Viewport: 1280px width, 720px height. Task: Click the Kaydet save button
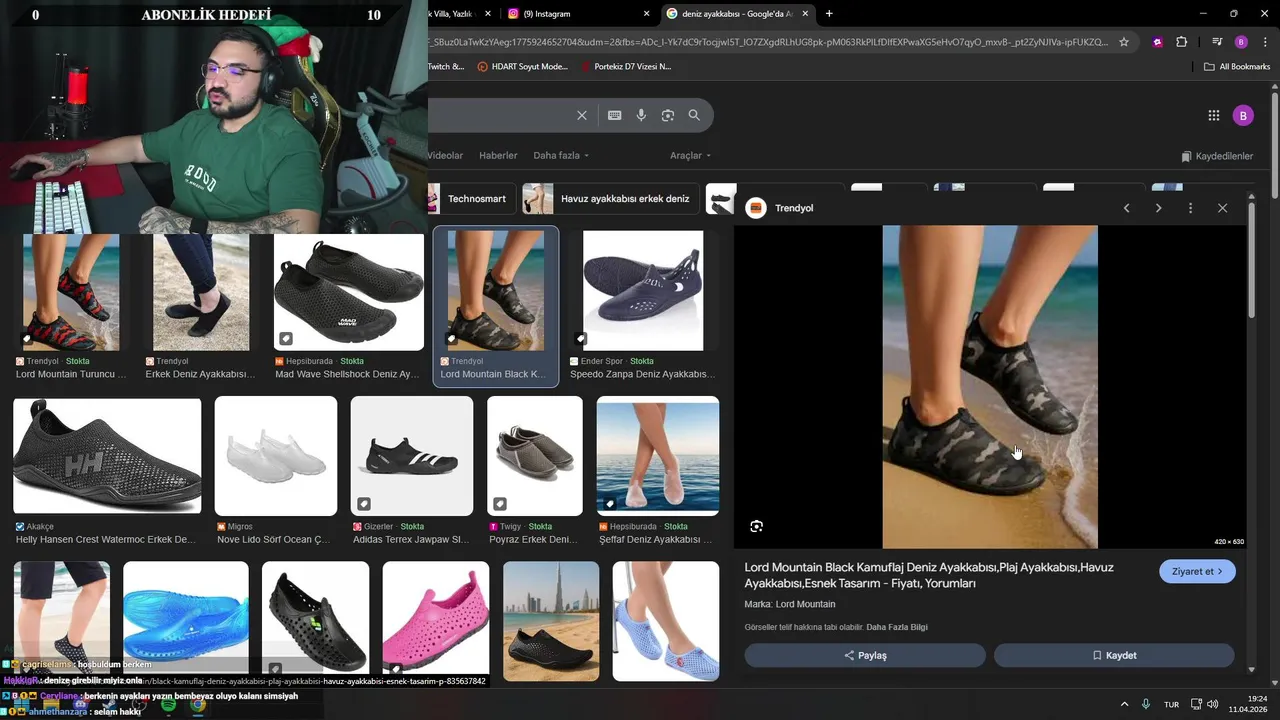coord(1114,655)
